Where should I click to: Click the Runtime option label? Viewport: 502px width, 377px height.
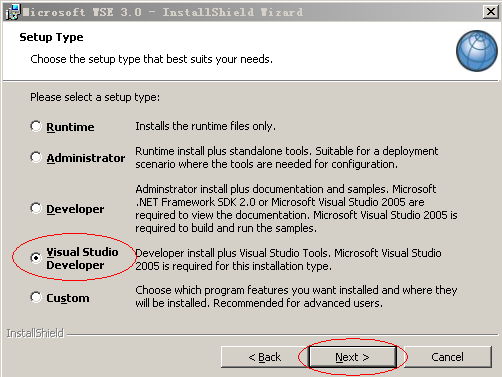[x=70, y=127]
